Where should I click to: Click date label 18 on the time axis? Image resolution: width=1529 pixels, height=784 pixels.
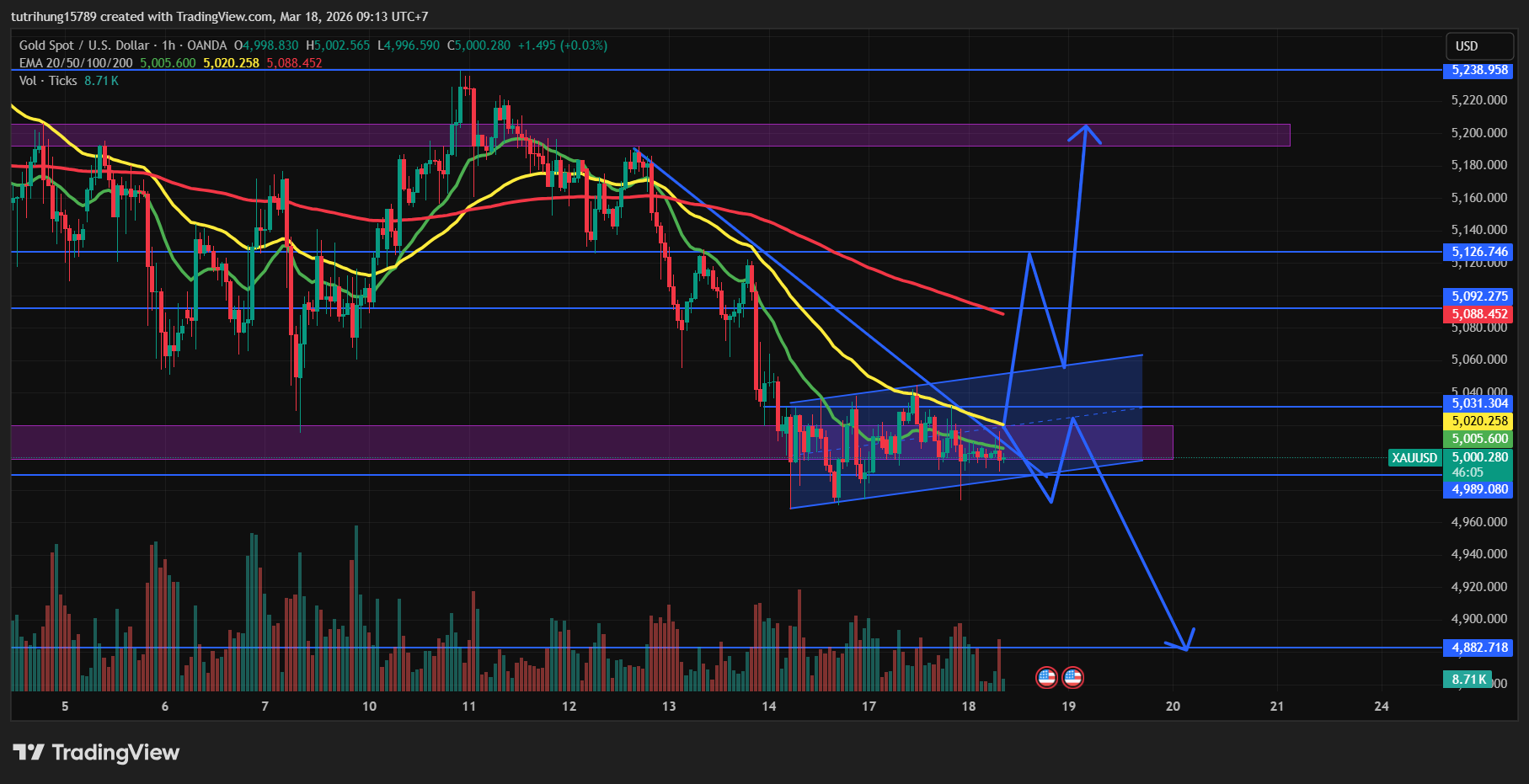pyautogui.click(x=969, y=707)
